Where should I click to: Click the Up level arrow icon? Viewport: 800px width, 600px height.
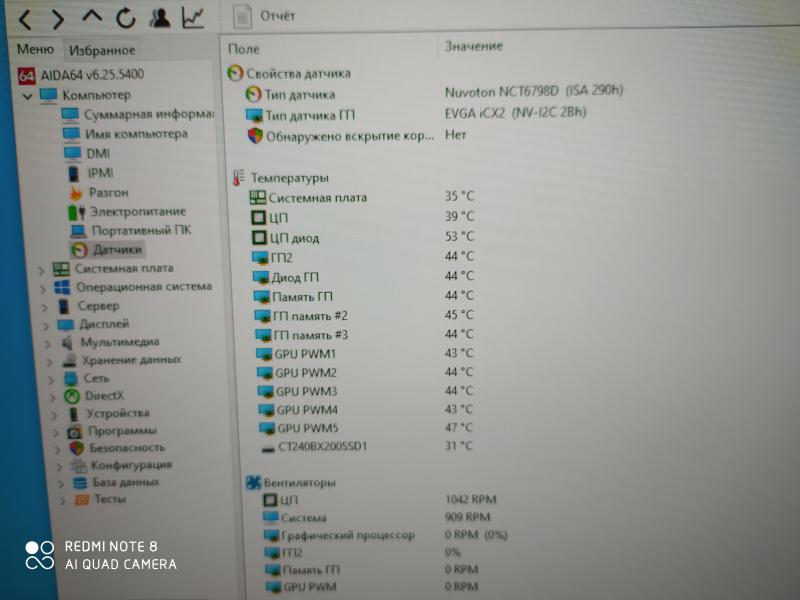pos(92,18)
